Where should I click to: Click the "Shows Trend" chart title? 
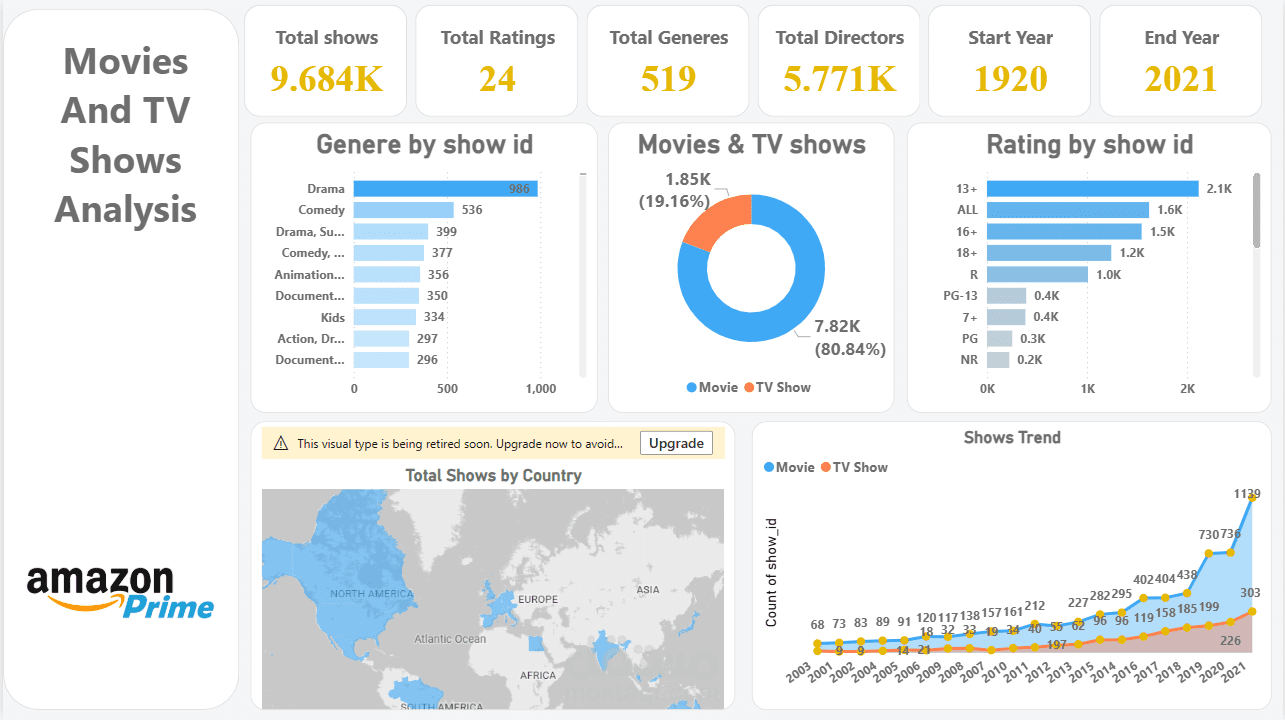[x=1012, y=437]
